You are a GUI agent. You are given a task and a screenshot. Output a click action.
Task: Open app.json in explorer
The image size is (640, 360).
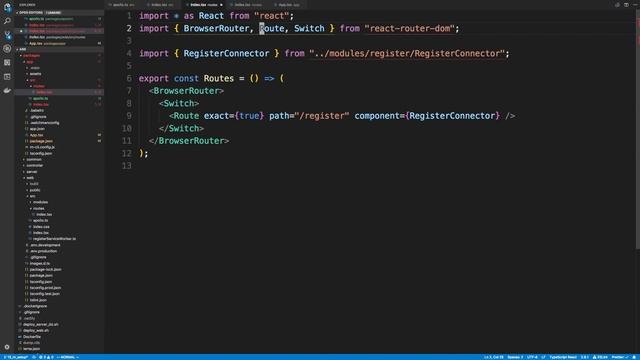coord(37,129)
